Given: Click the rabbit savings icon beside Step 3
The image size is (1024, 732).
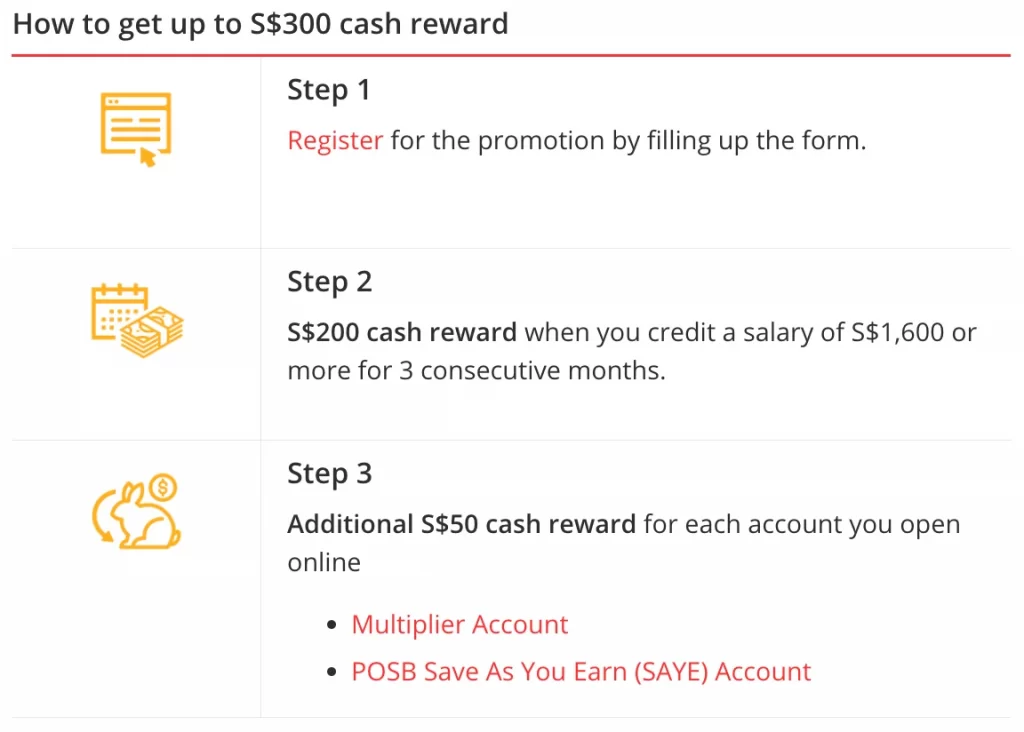Looking at the screenshot, I should point(136,511).
